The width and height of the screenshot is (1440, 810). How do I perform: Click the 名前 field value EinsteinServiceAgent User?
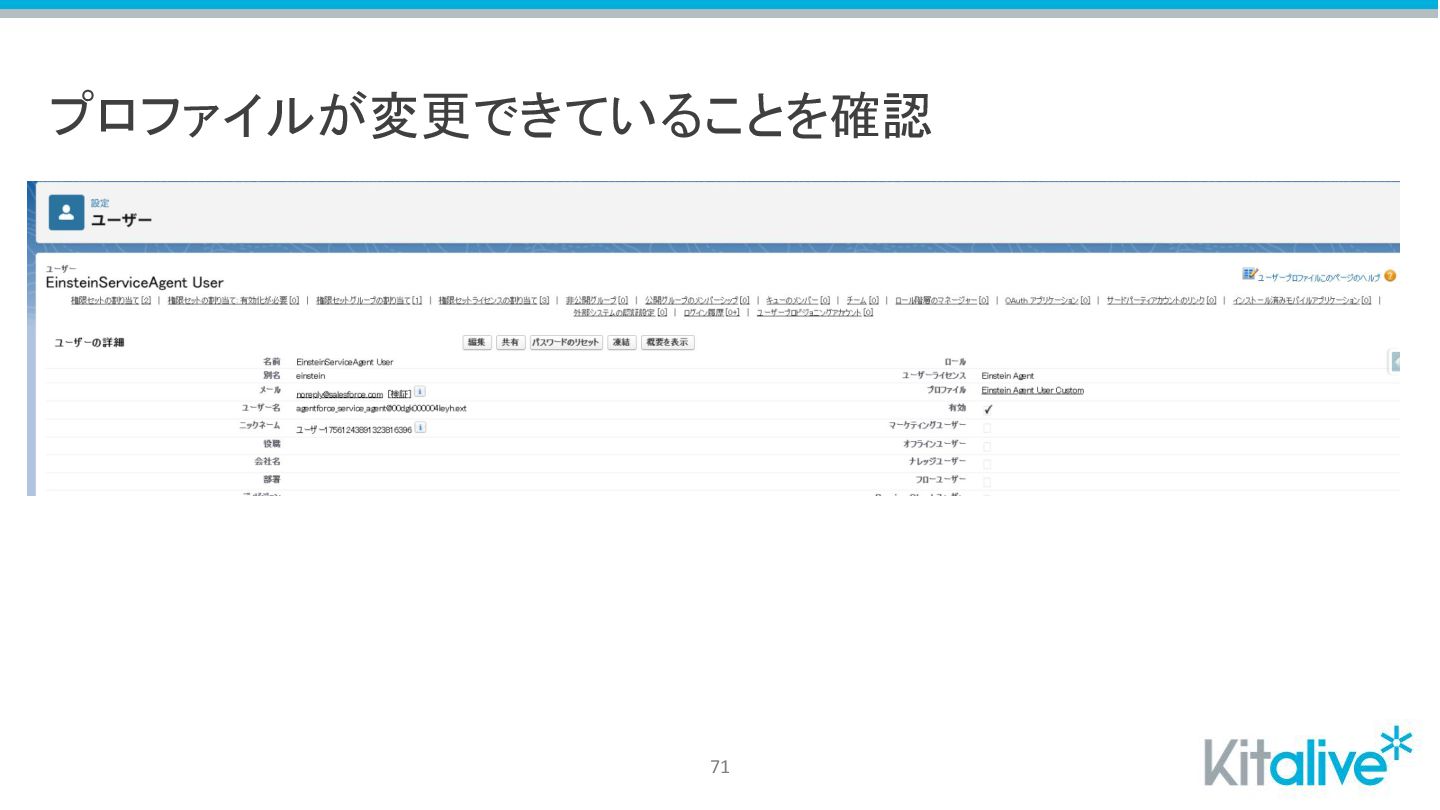point(344,361)
